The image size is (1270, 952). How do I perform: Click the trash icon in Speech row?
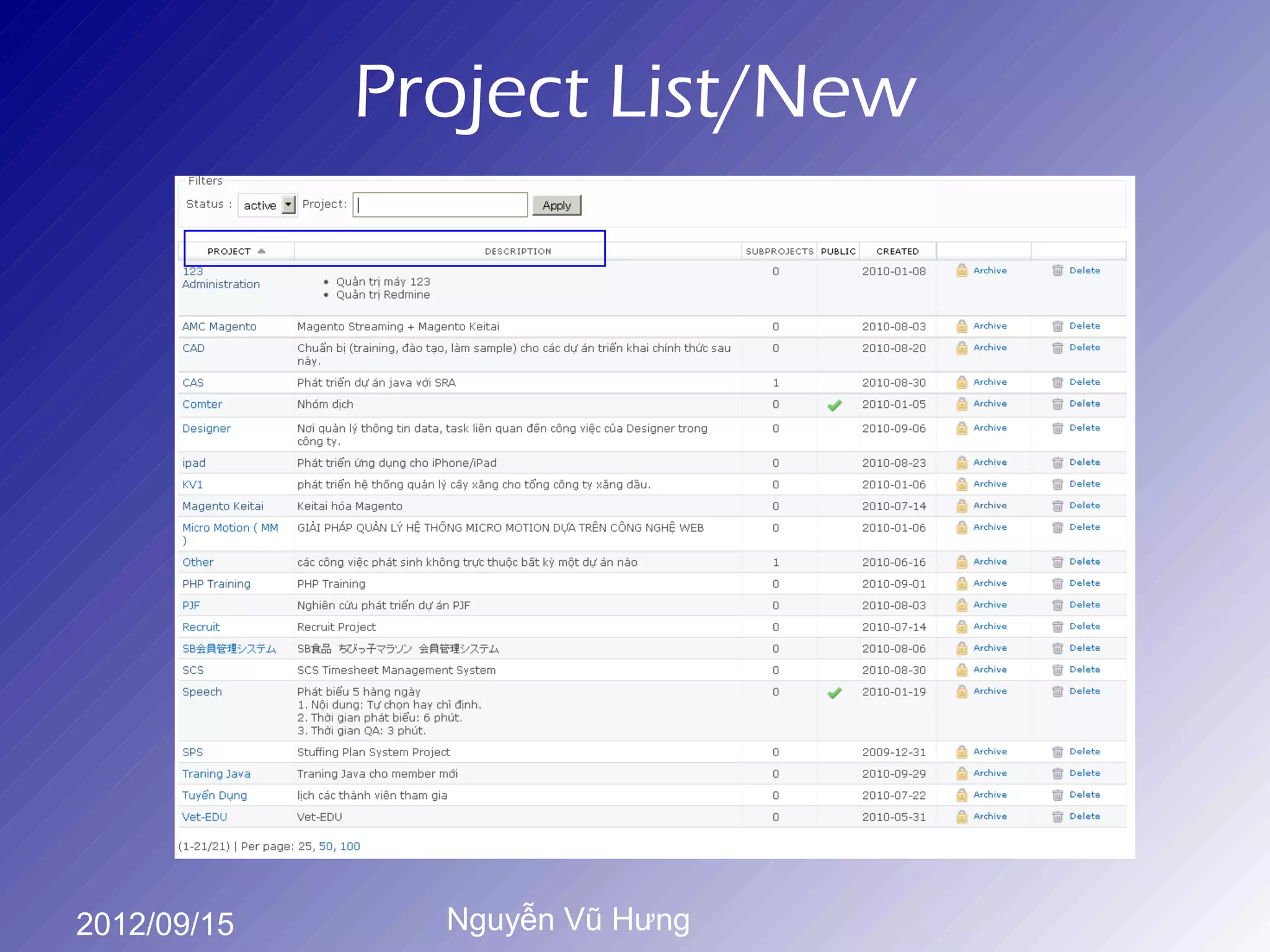tap(1058, 692)
